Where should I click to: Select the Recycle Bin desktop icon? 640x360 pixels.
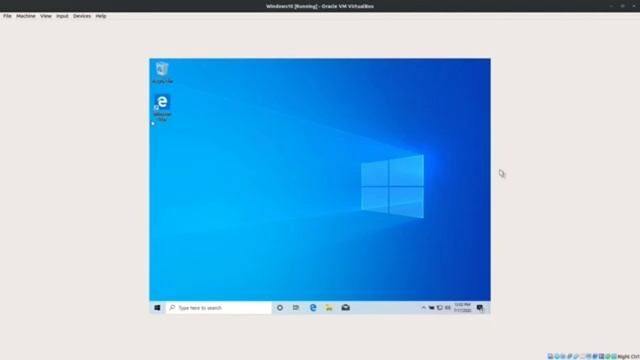(162, 73)
